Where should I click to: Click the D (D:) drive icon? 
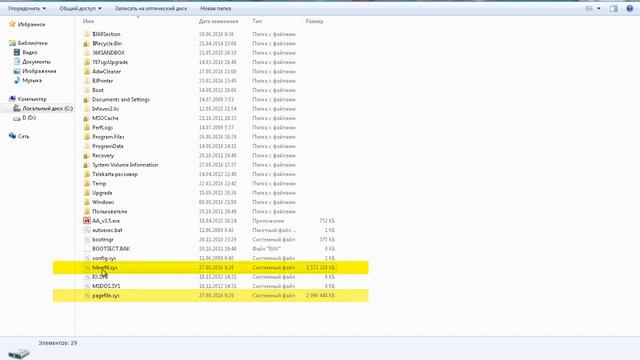[x=17, y=118]
